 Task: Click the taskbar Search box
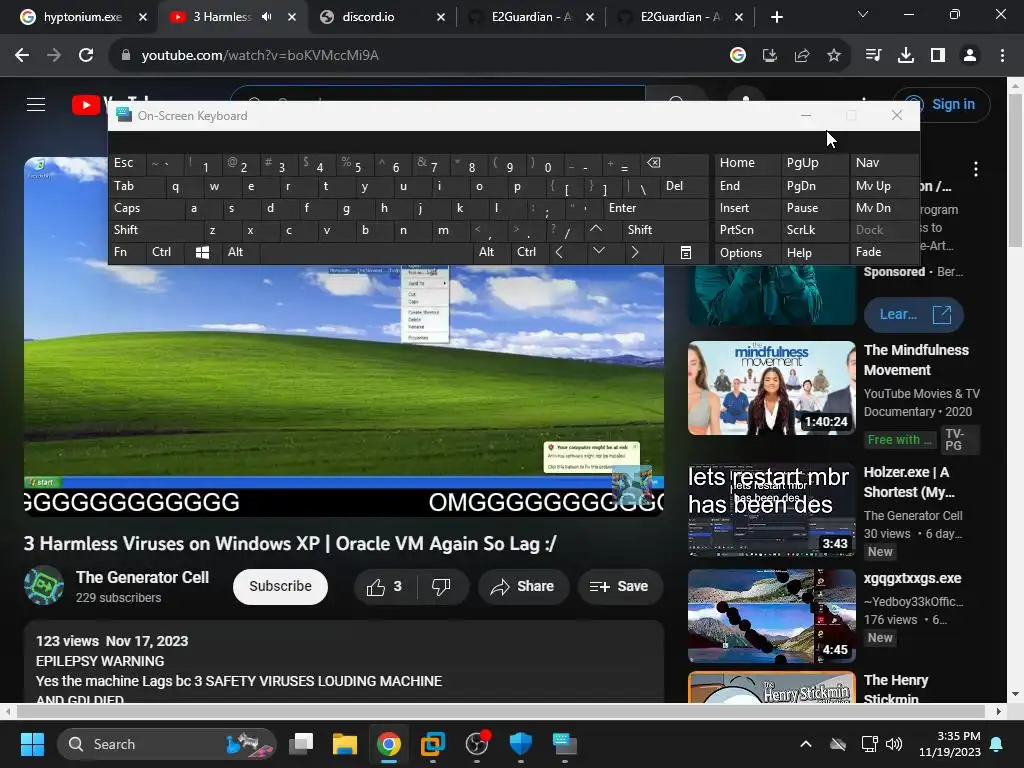pos(167,744)
